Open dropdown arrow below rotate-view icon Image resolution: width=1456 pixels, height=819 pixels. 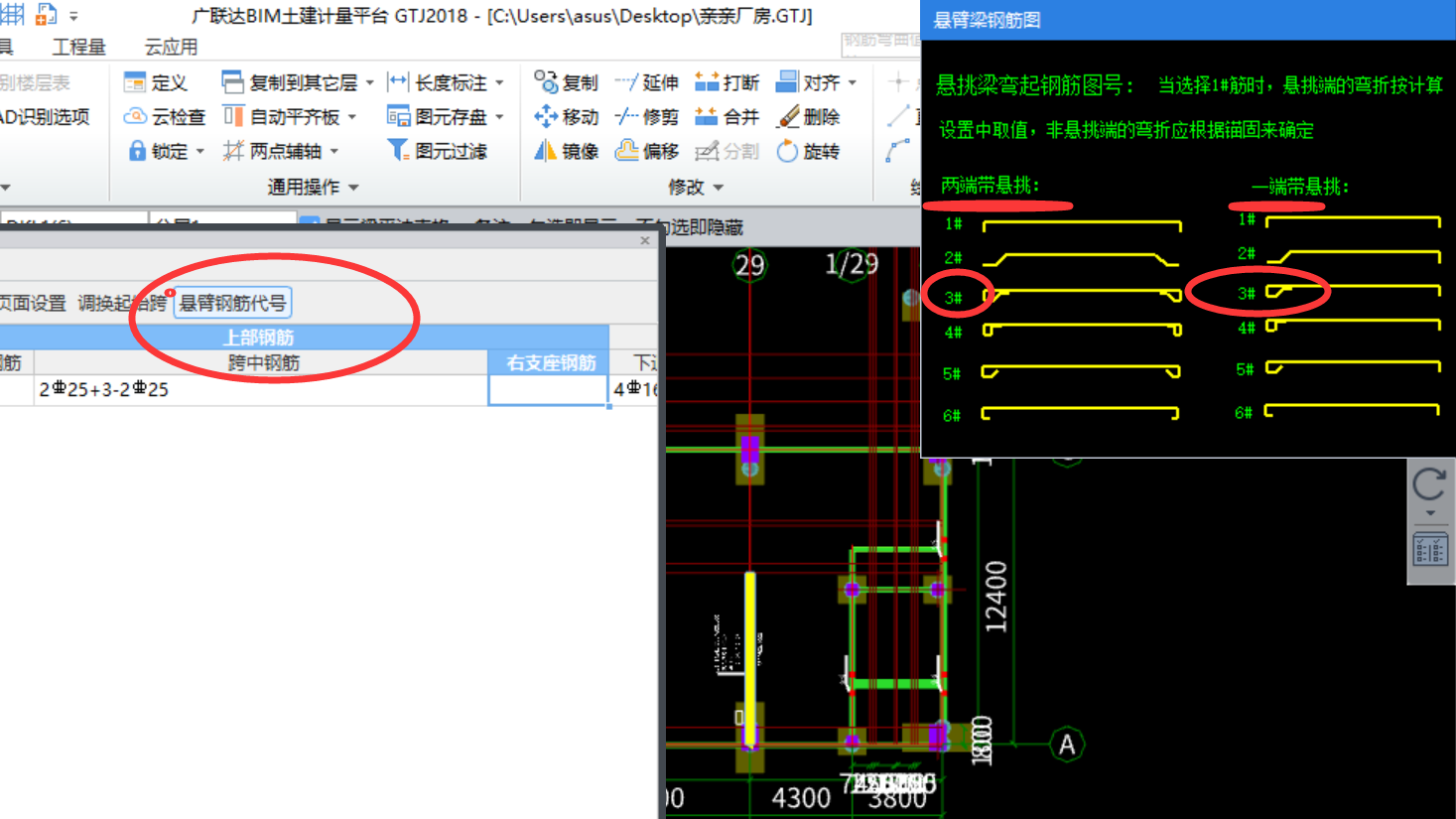pos(1430,513)
